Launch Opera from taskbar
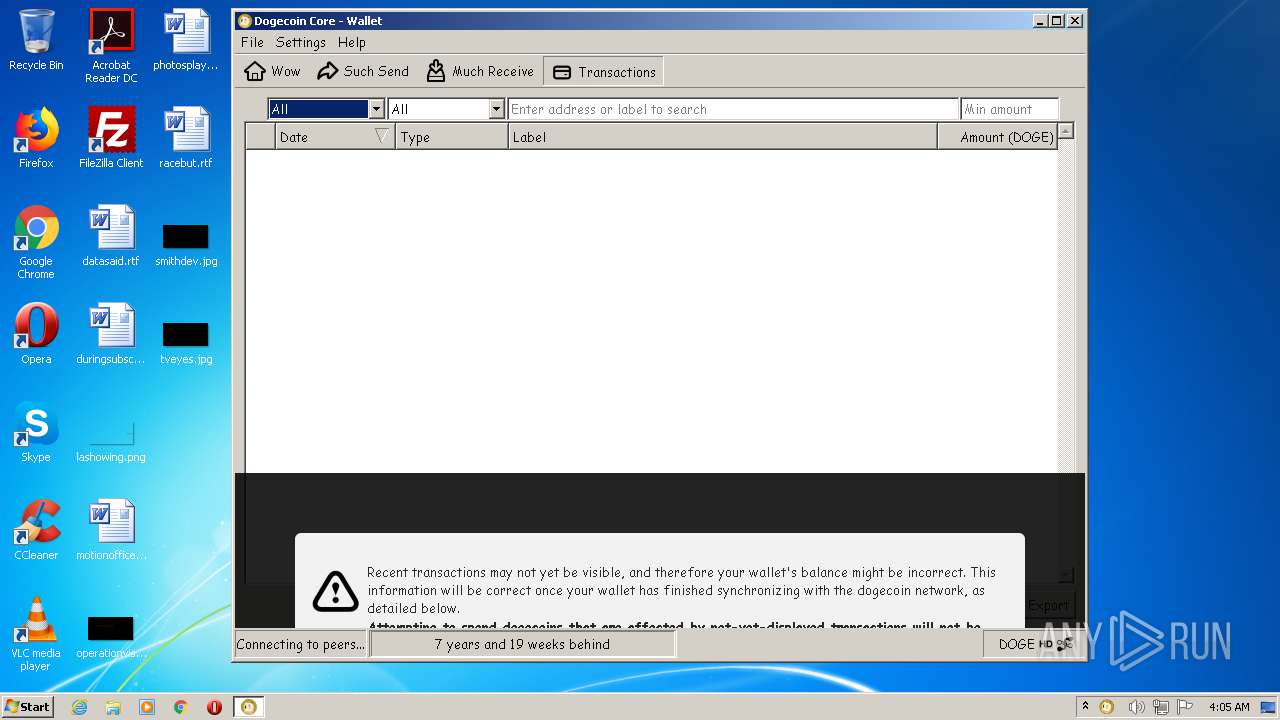 [214, 707]
